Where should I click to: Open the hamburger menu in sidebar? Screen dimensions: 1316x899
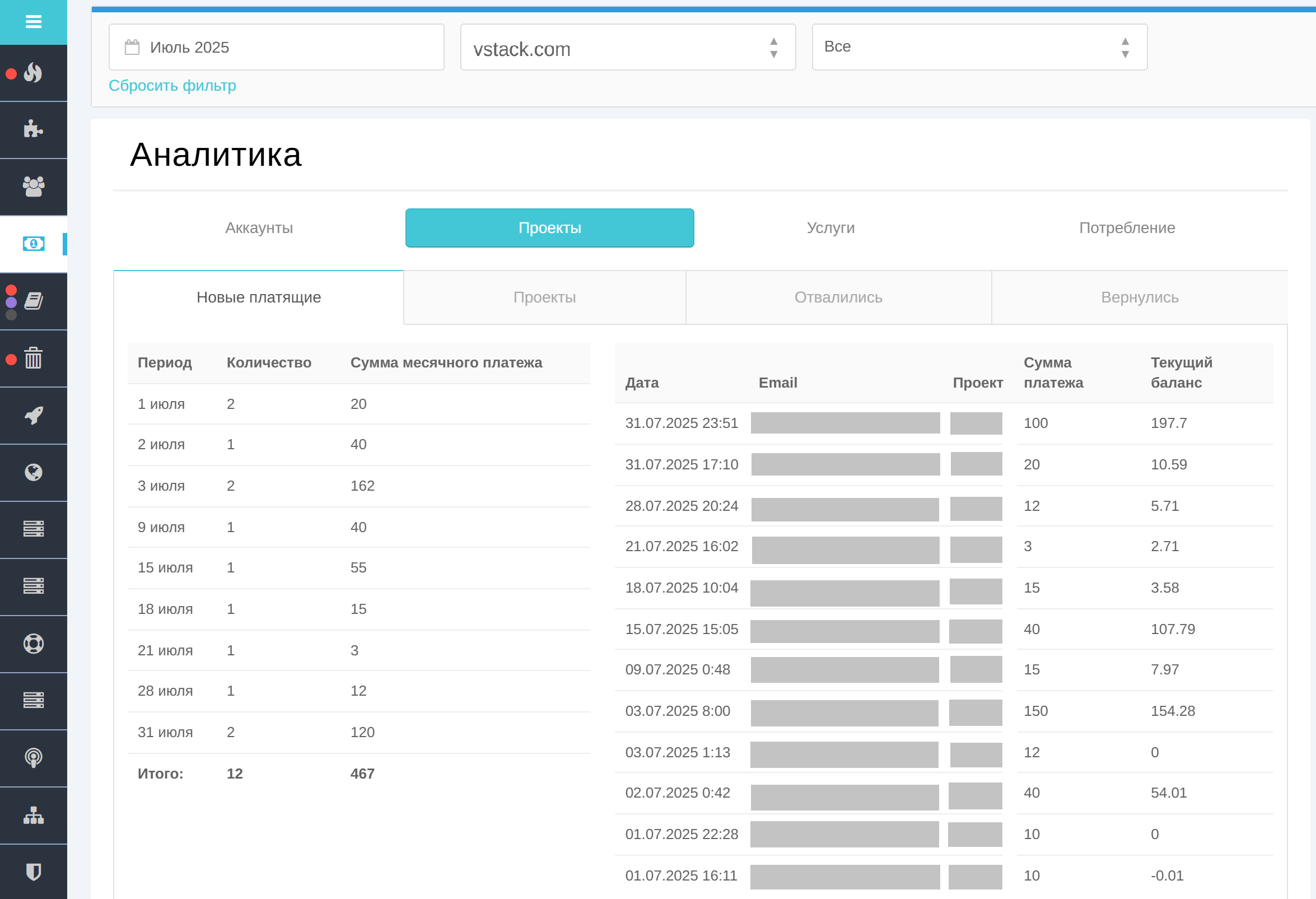[34, 21]
